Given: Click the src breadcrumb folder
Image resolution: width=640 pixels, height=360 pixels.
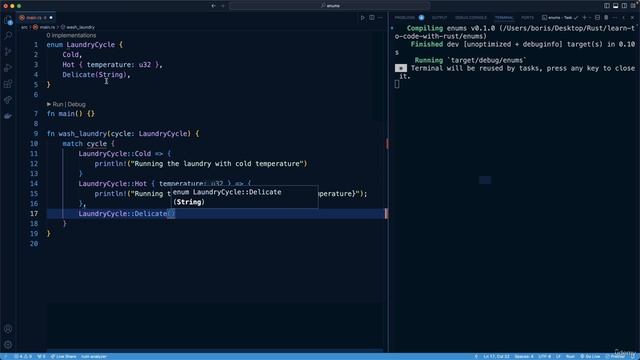Looking at the screenshot, I should pyautogui.click(x=24, y=27).
